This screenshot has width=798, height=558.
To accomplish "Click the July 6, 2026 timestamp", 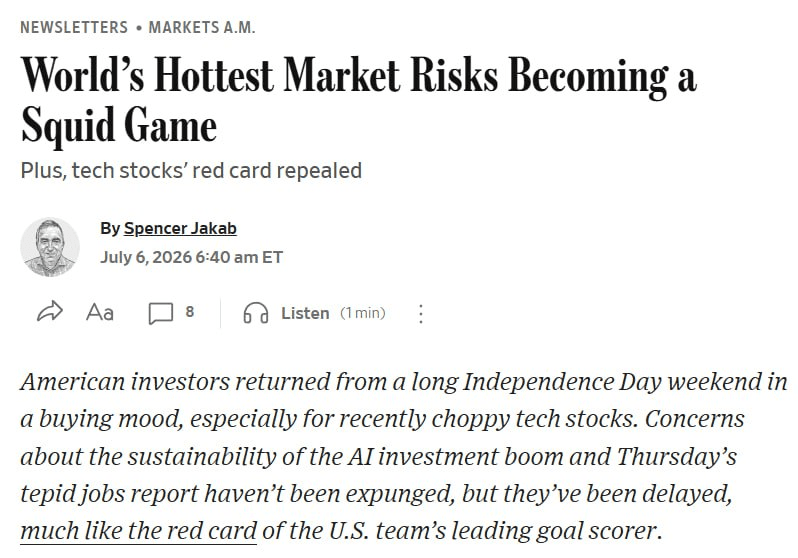I will click(191, 257).
